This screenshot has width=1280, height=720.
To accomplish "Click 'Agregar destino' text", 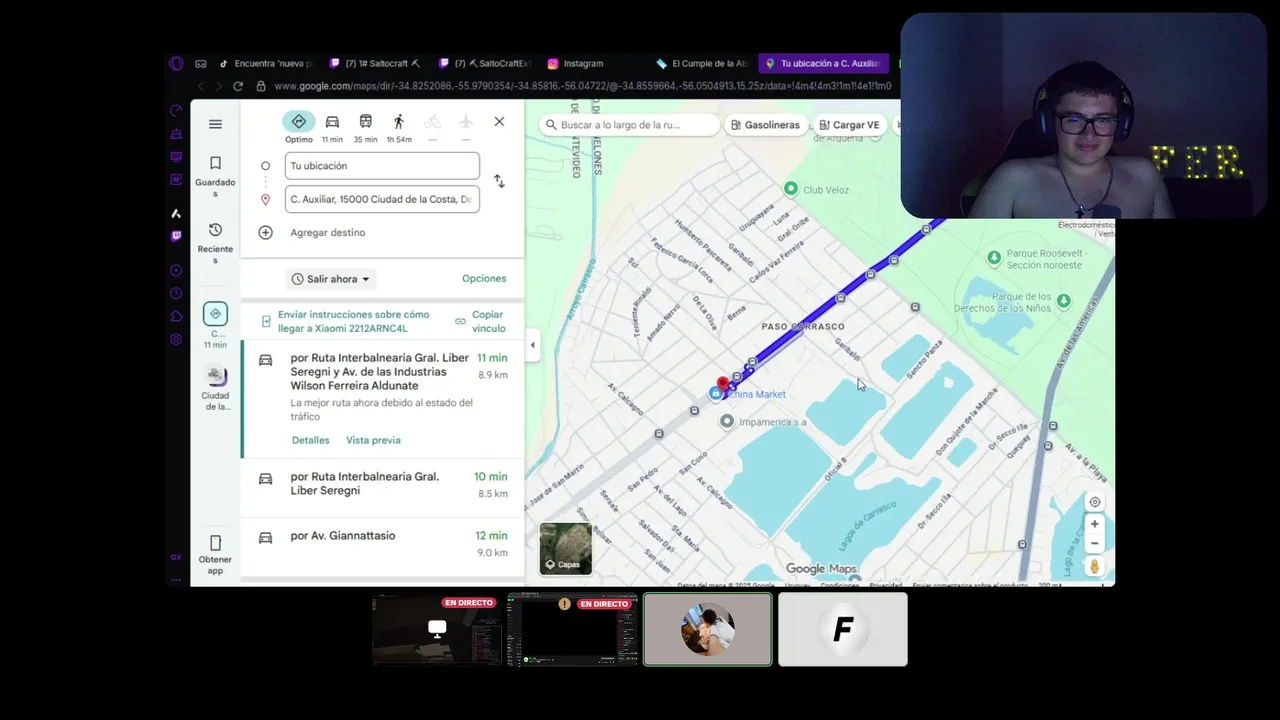I will (328, 232).
